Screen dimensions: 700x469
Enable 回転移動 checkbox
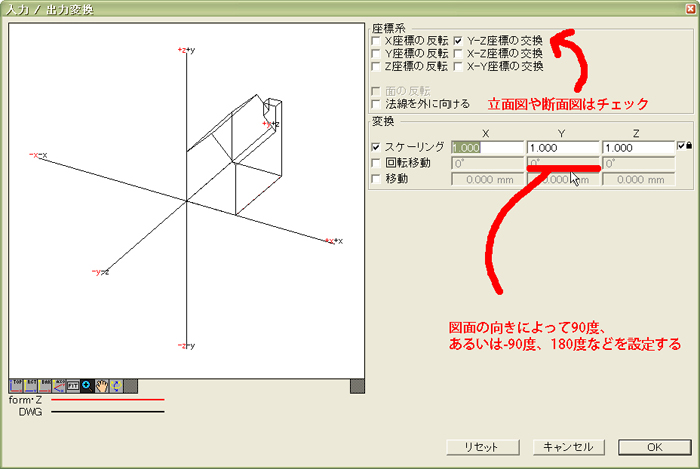(376, 163)
